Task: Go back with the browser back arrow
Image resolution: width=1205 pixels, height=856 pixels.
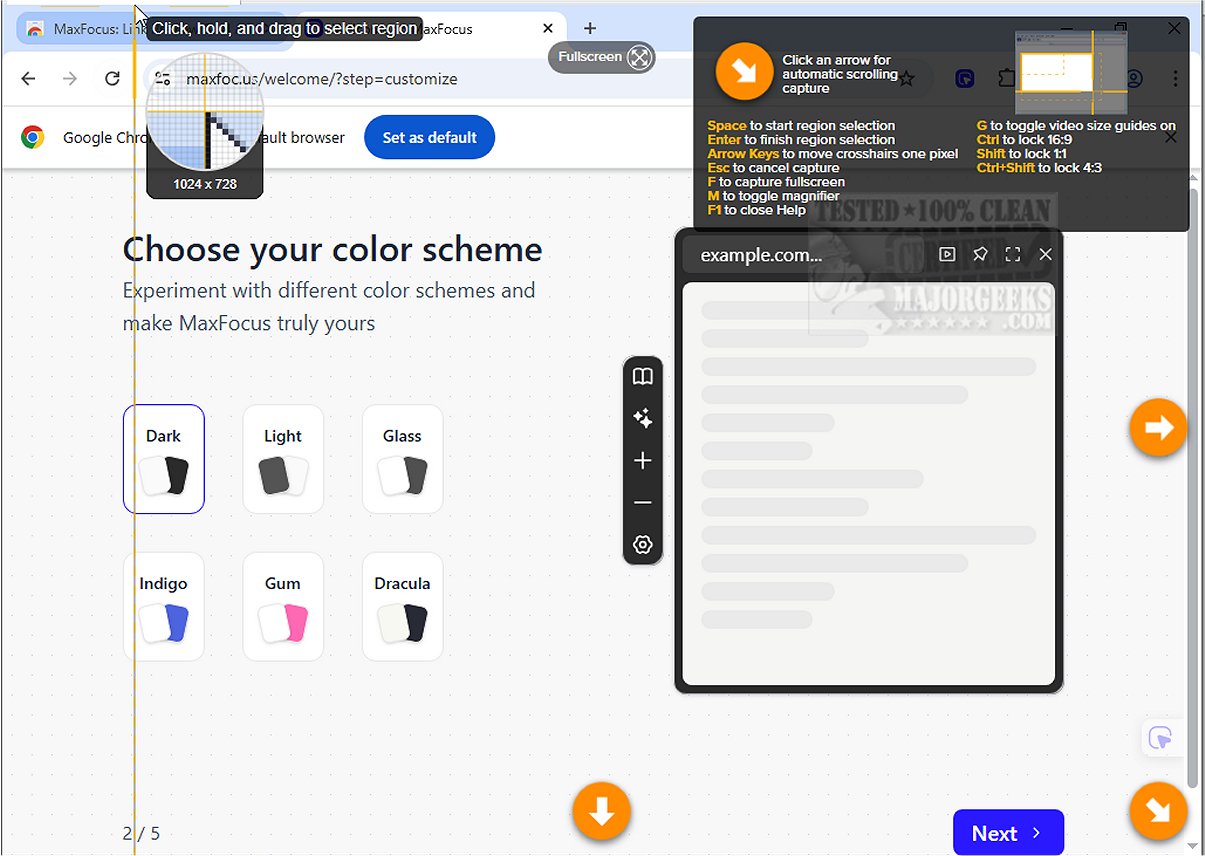Action: (28, 78)
